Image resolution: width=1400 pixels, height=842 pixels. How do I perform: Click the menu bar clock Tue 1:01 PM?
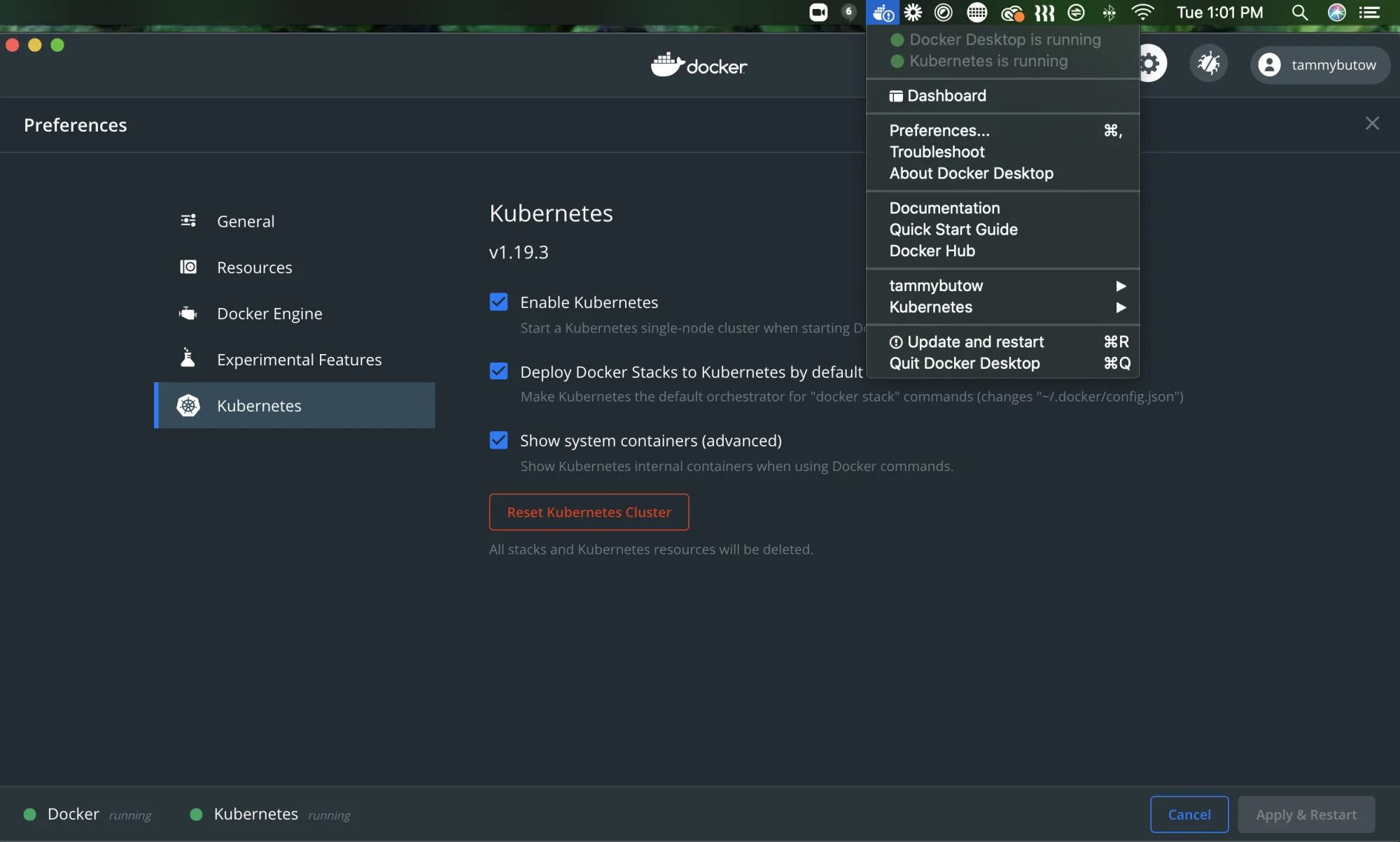pos(1219,13)
